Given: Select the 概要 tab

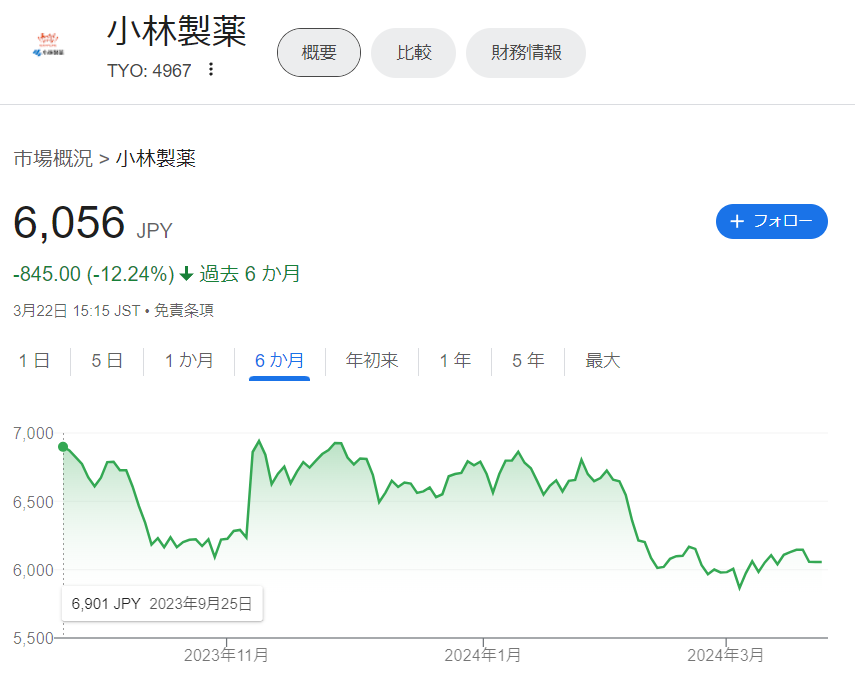Looking at the screenshot, I should pos(318,53).
